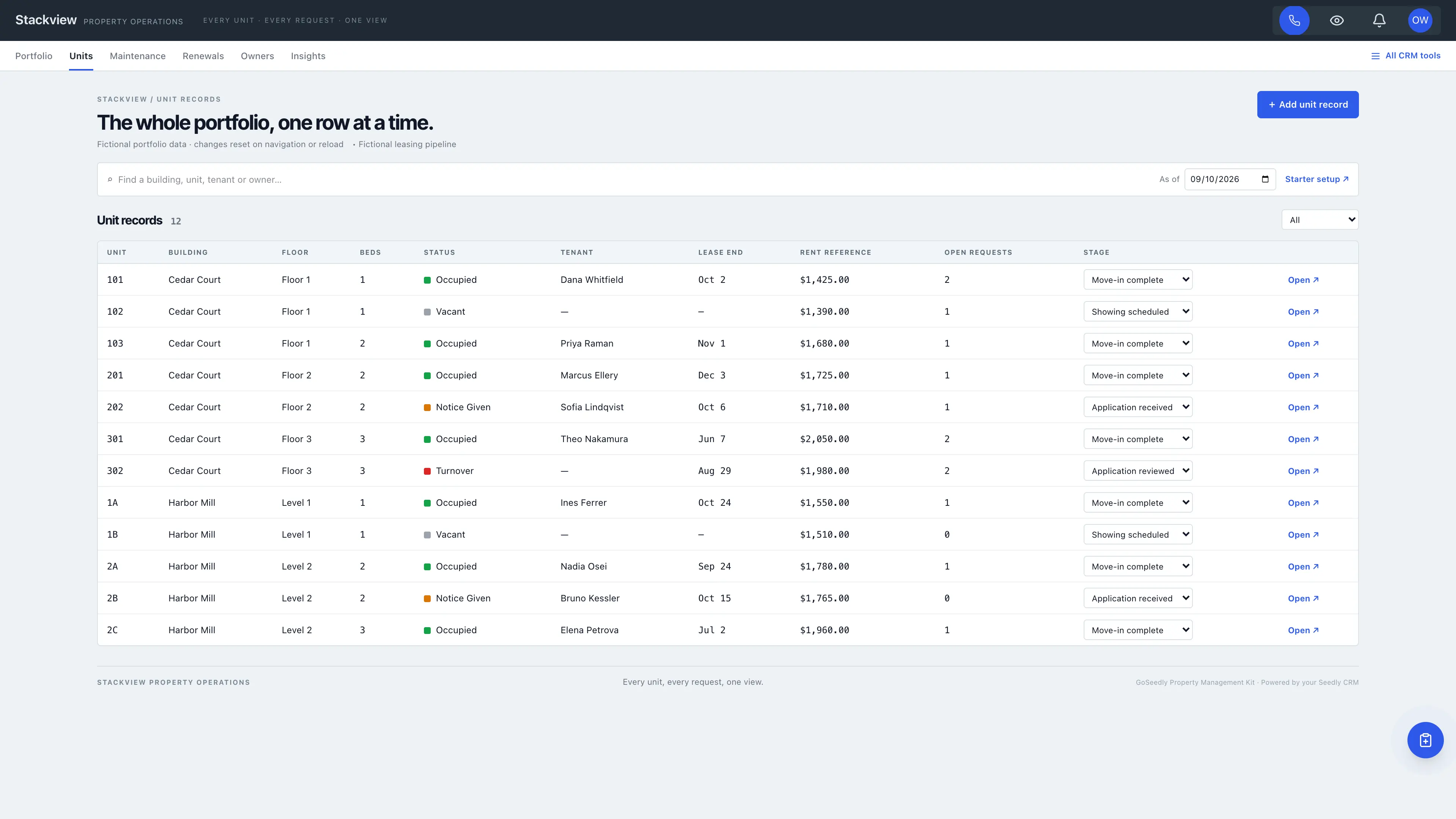This screenshot has width=1456, height=819.
Task: Open the record for unit 2A
Action: (x=1303, y=566)
